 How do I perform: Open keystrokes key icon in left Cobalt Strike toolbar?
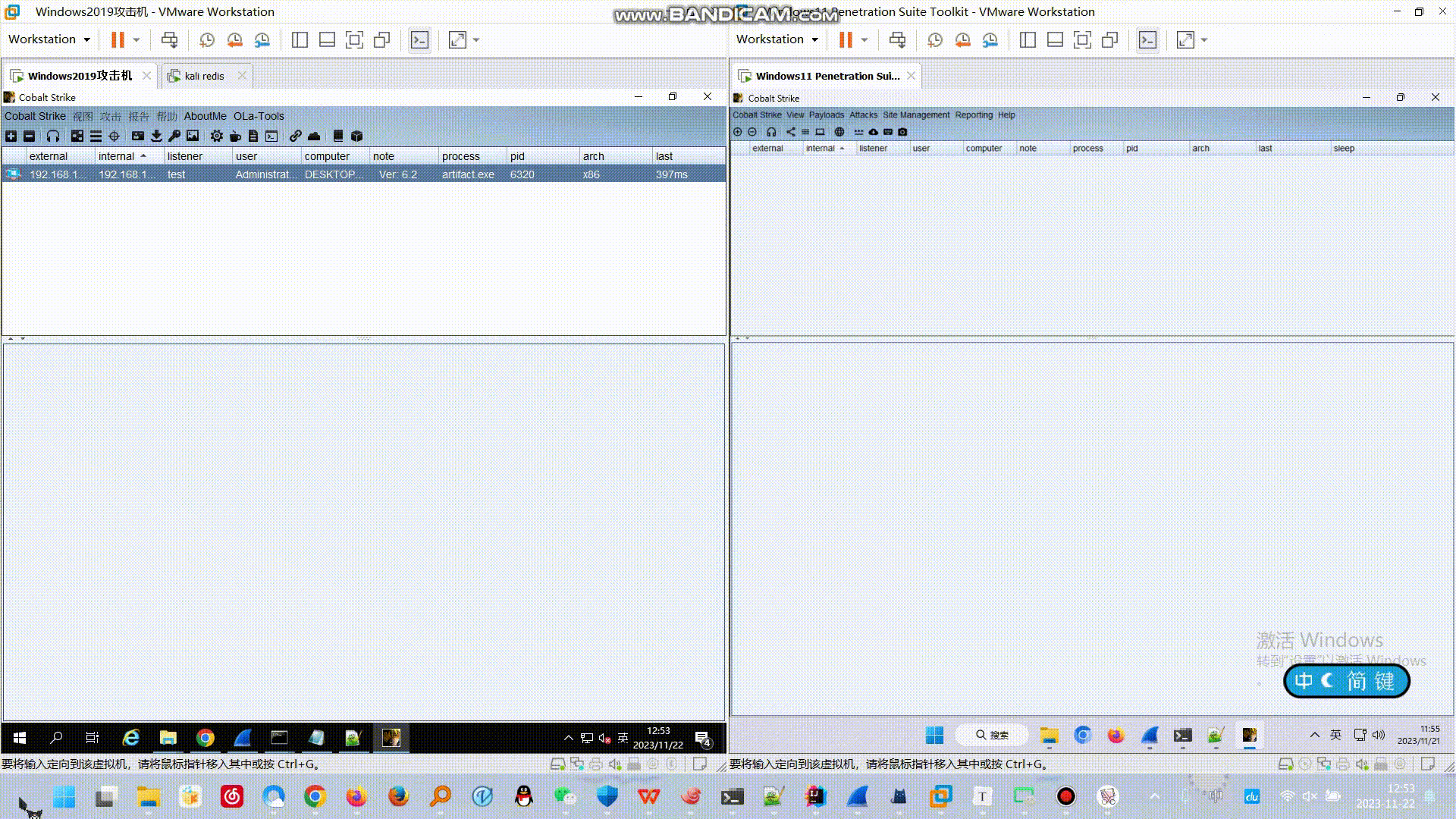coord(174,136)
